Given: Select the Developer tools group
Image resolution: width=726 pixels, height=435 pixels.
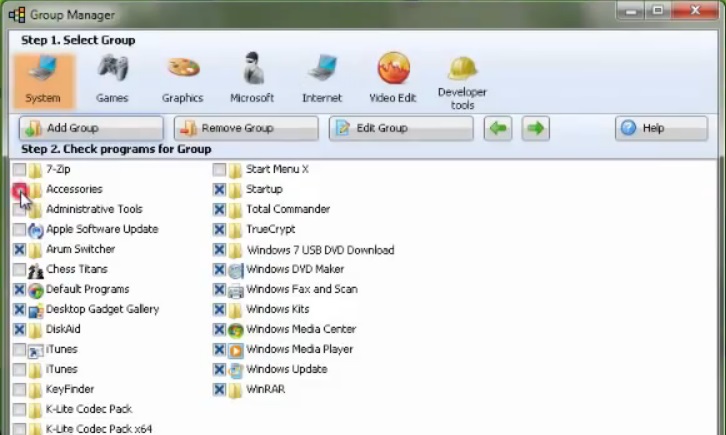Looking at the screenshot, I should tap(462, 82).
